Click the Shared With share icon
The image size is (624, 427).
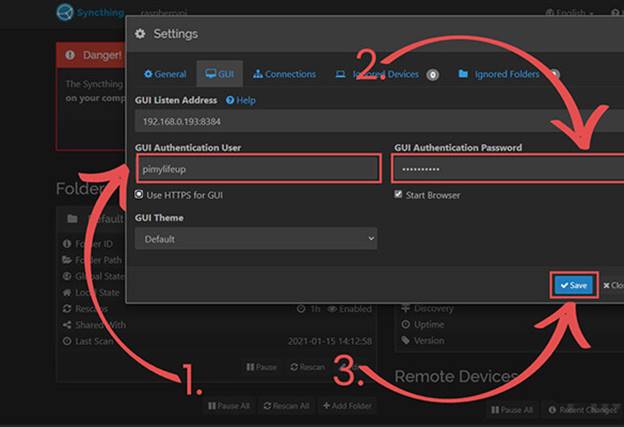67,325
